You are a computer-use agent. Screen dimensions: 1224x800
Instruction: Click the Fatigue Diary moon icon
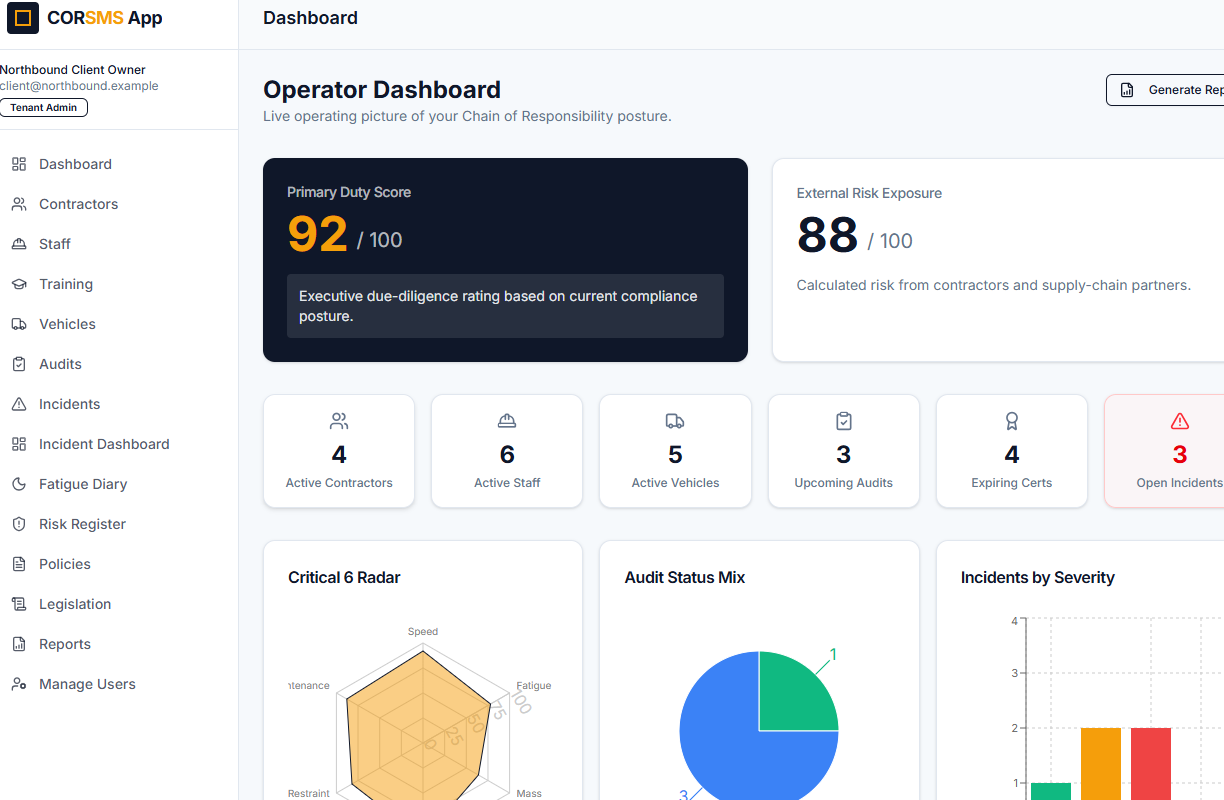point(19,484)
